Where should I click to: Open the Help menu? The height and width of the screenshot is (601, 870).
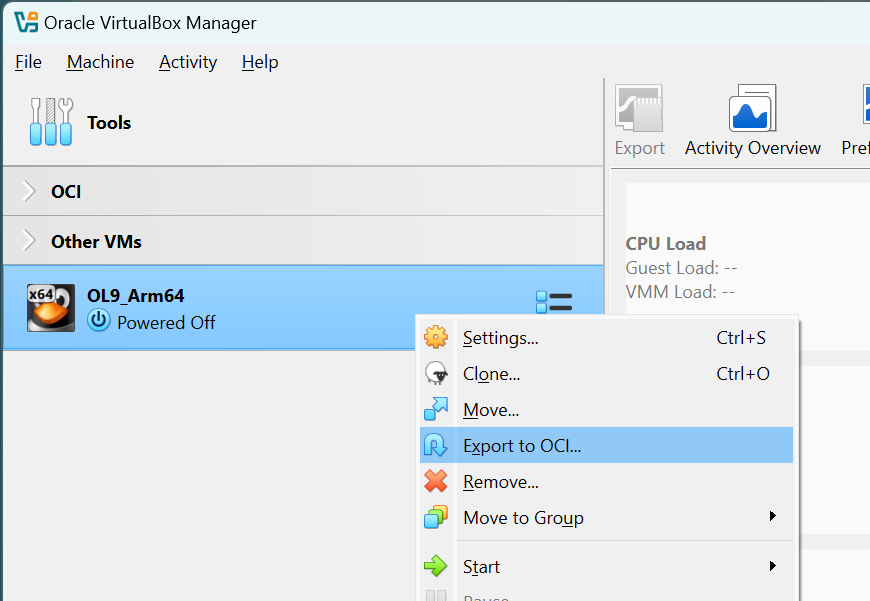(260, 62)
